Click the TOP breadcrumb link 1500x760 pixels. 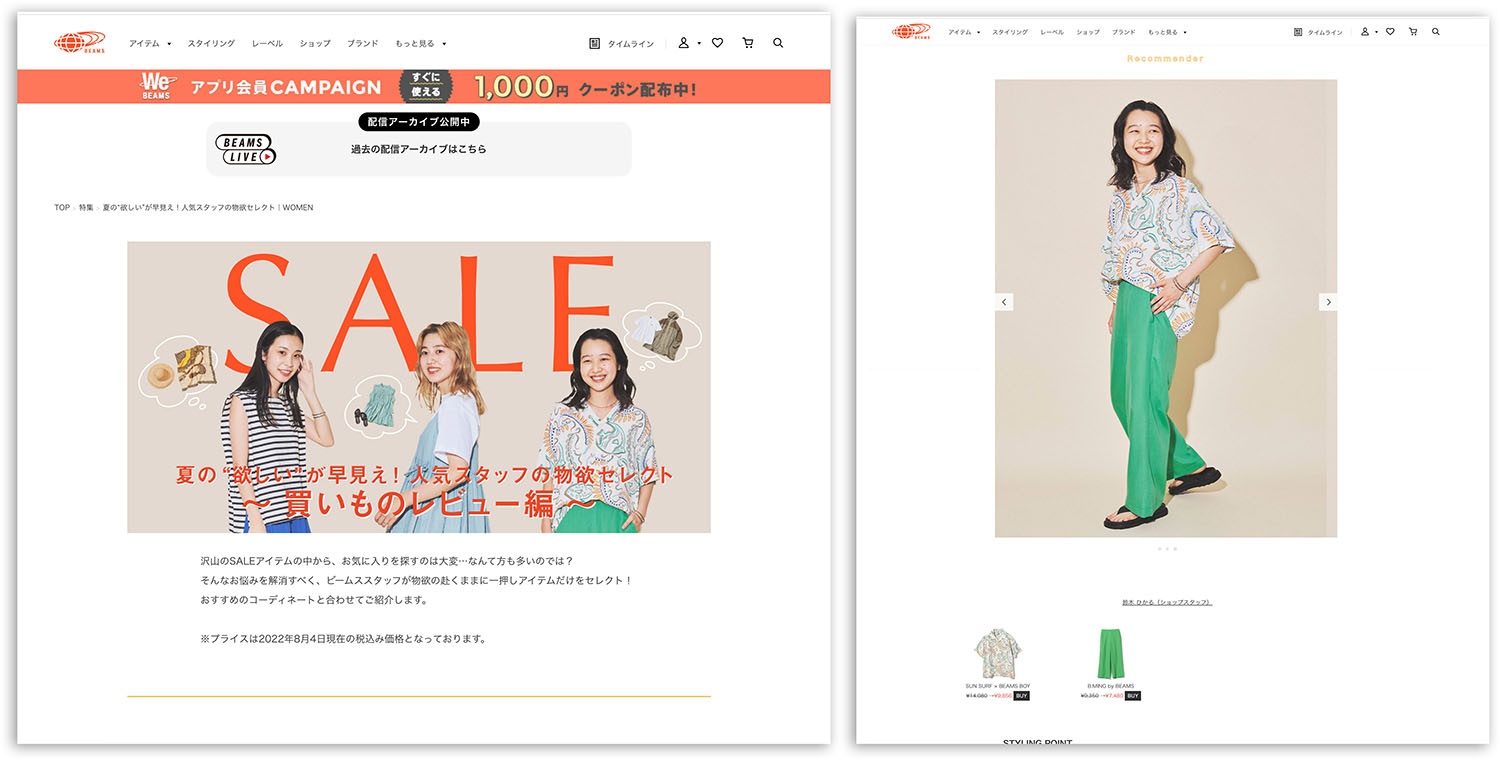coord(62,207)
